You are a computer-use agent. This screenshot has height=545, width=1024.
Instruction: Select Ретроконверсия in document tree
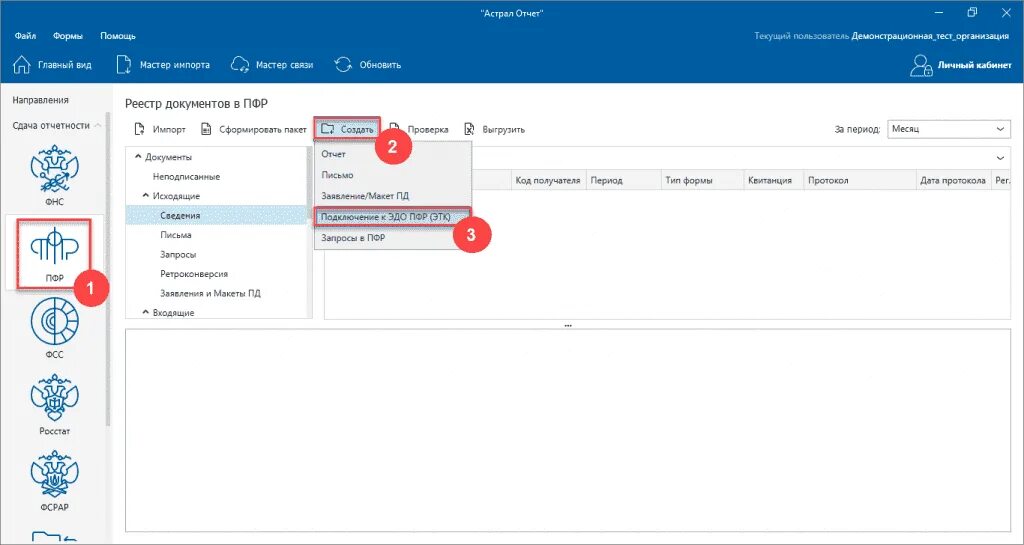pos(194,274)
